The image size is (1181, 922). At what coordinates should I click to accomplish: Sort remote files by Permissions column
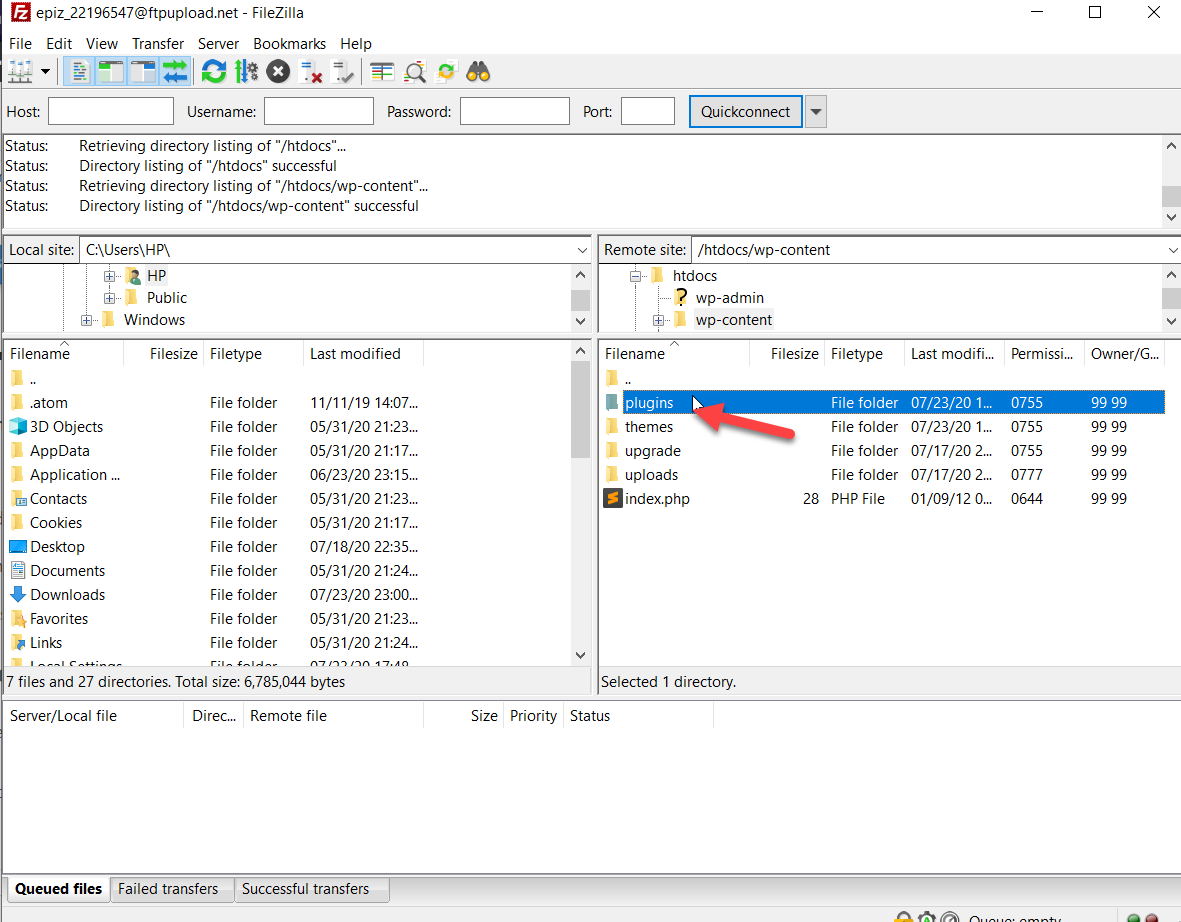(1044, 354)
